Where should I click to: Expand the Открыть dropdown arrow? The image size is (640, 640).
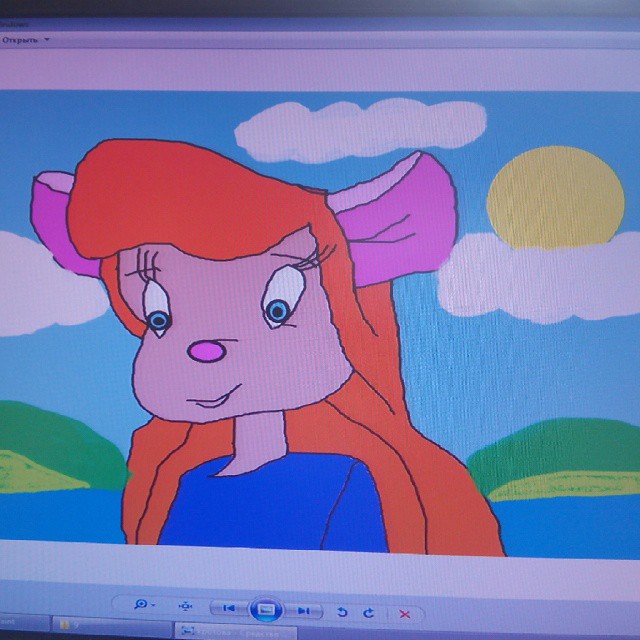(47, 40)
